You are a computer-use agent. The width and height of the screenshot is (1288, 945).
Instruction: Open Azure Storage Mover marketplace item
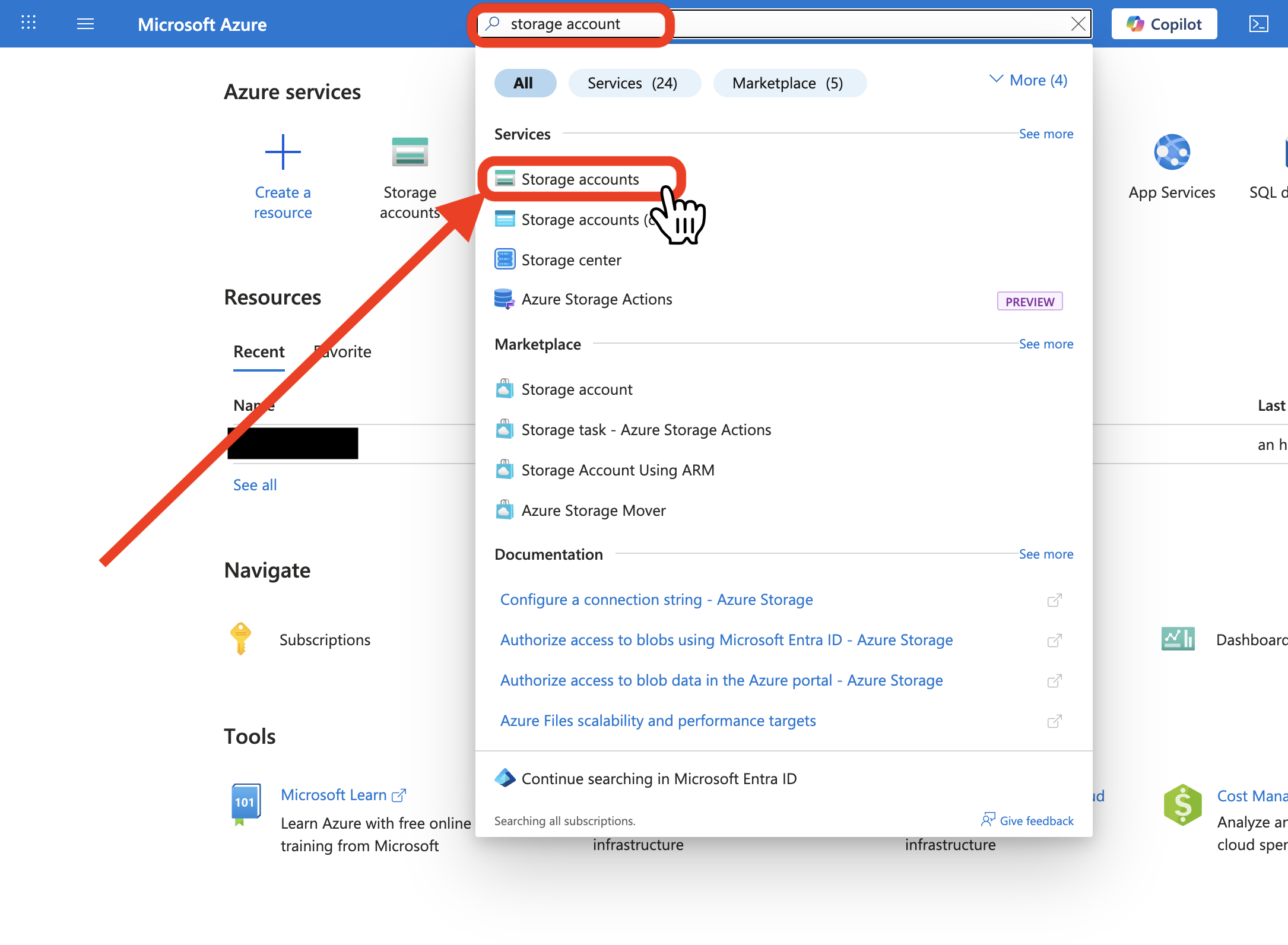(x=593, y=510)
